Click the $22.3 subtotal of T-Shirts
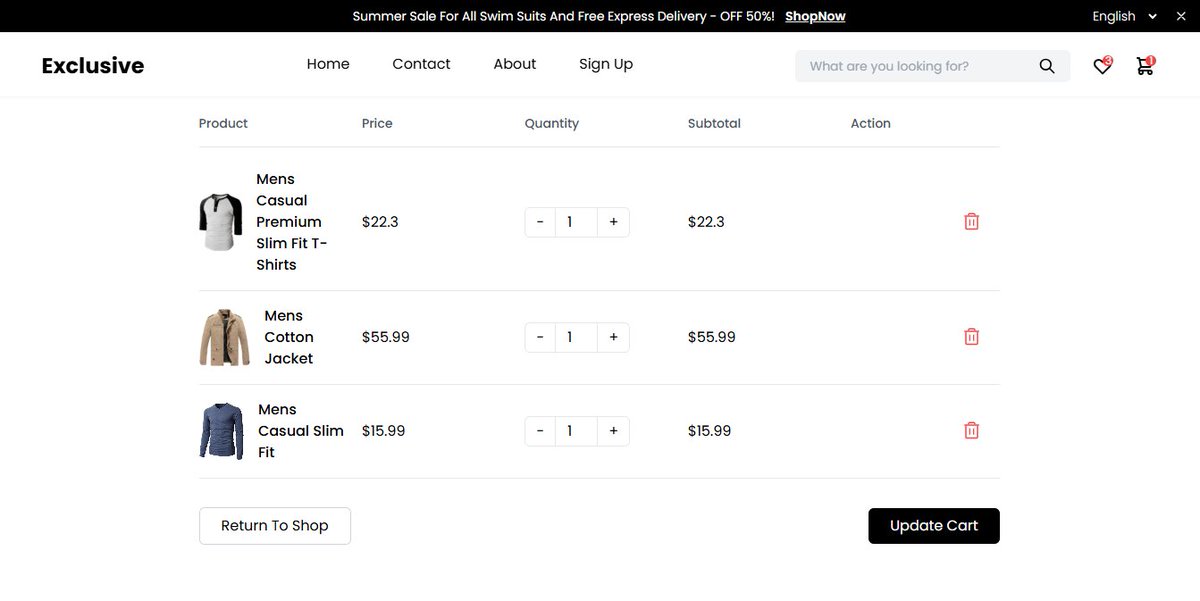This screenshot has width=1200, height=601. (x=706, y=222)
